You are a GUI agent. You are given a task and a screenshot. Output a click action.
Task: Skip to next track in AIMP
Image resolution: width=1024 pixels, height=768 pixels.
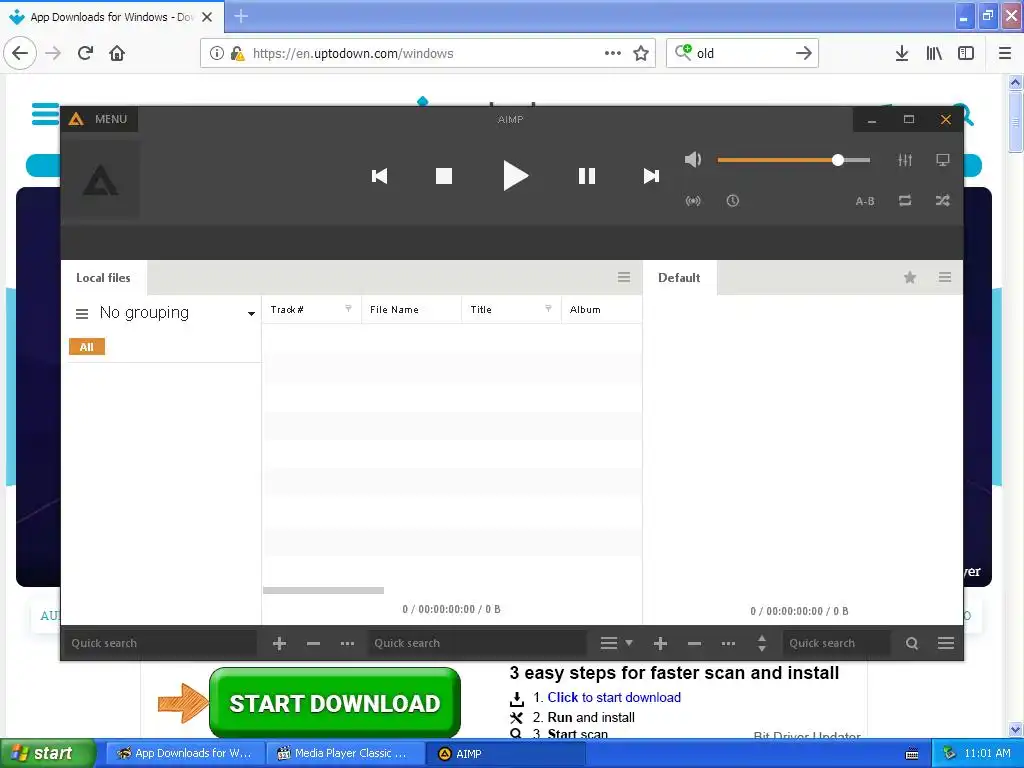click(651, 176)
